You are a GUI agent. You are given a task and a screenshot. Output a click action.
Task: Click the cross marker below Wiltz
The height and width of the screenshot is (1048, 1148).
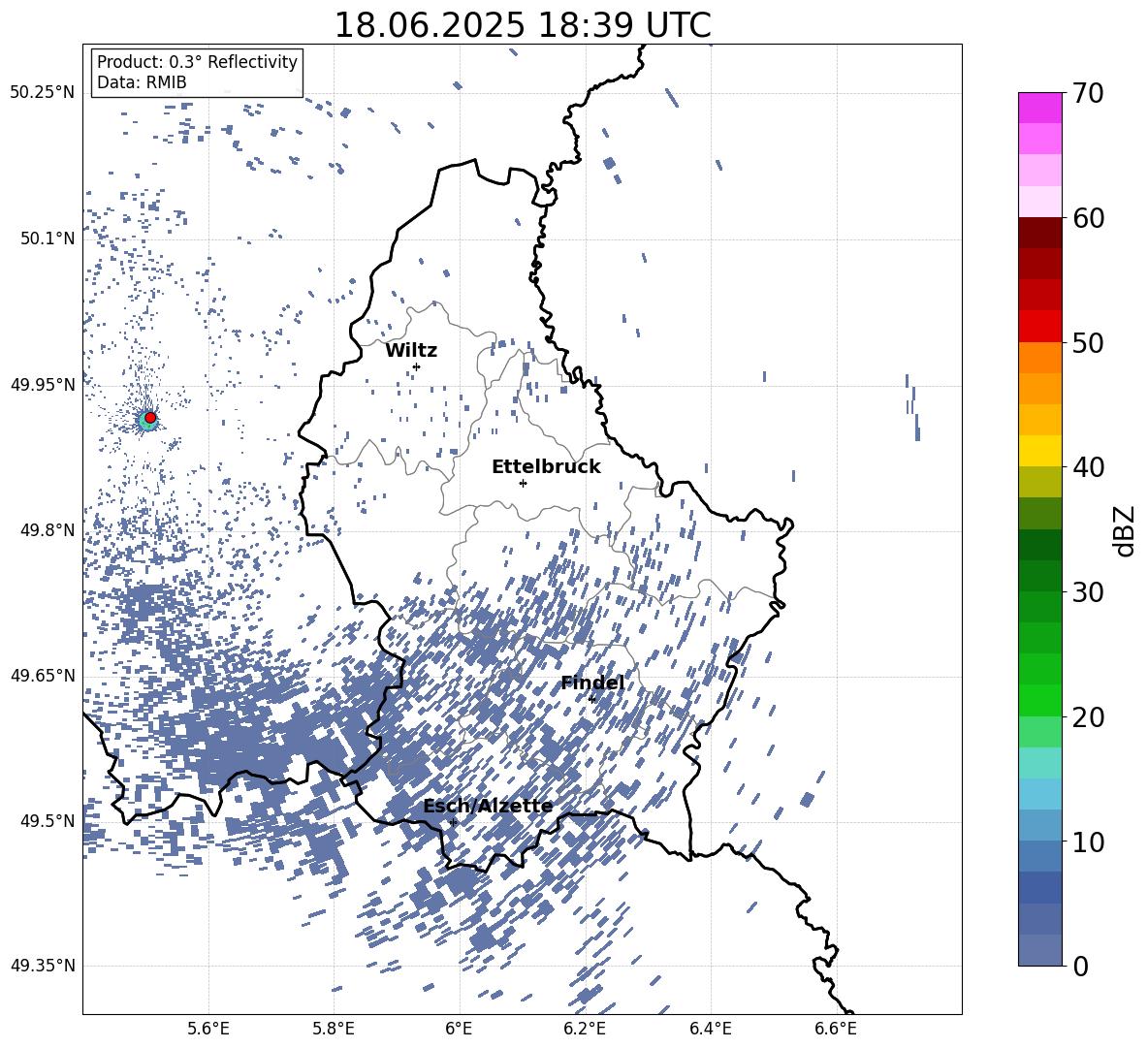(x=417, y=366)
